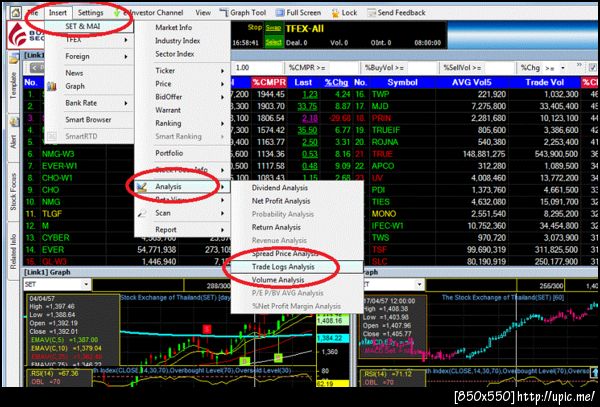Screen dimensions: 600x407
Task: Click the Graph chart icon in menu
Action: [52, 86]
